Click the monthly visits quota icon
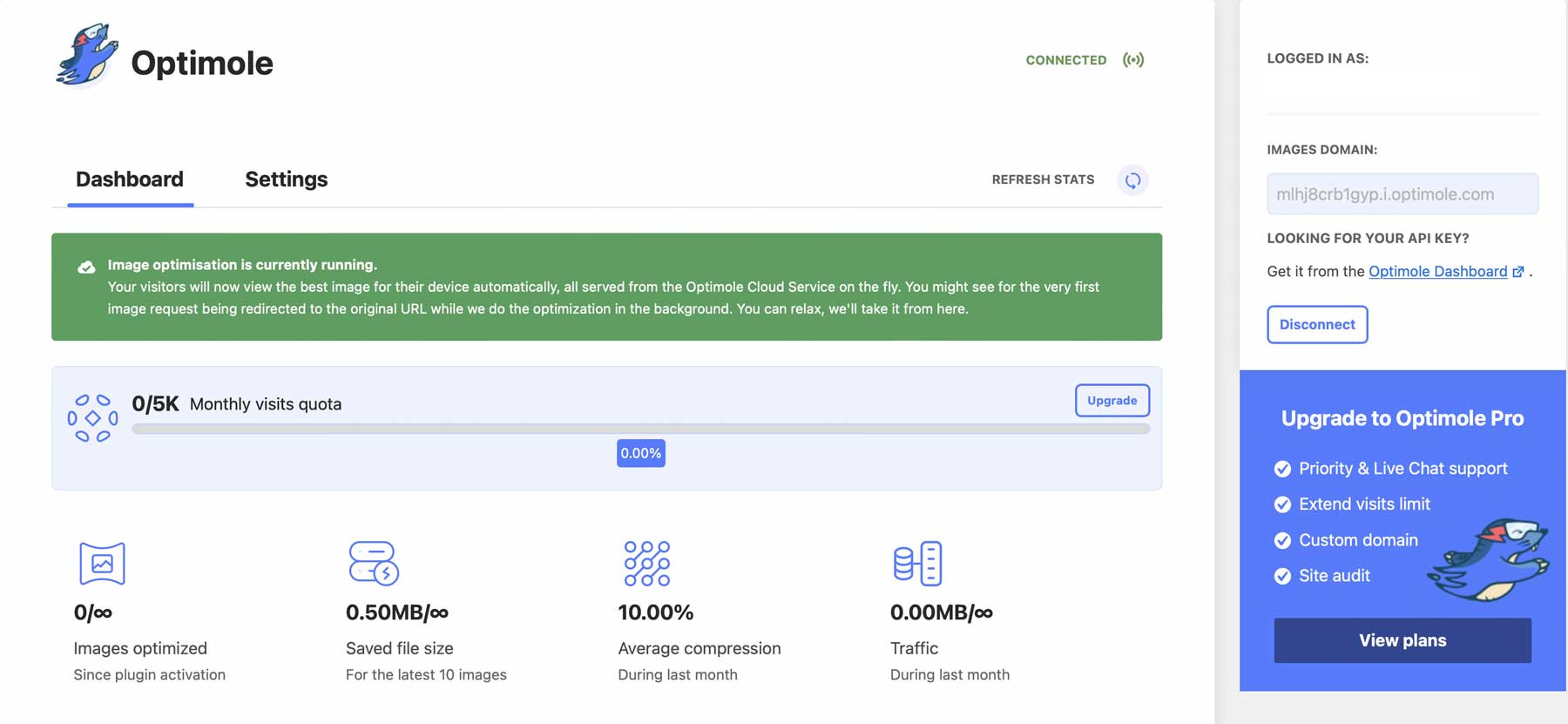 point(92,418)
